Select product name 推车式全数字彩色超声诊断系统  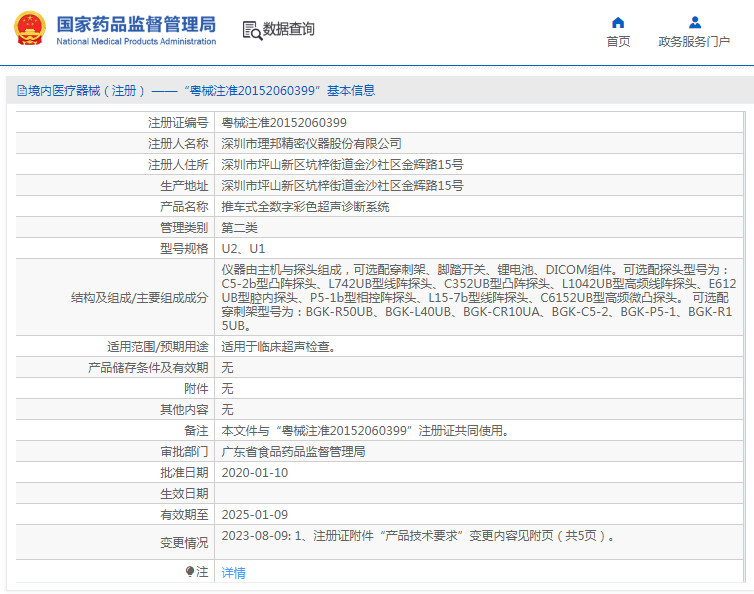click(305, 207)
